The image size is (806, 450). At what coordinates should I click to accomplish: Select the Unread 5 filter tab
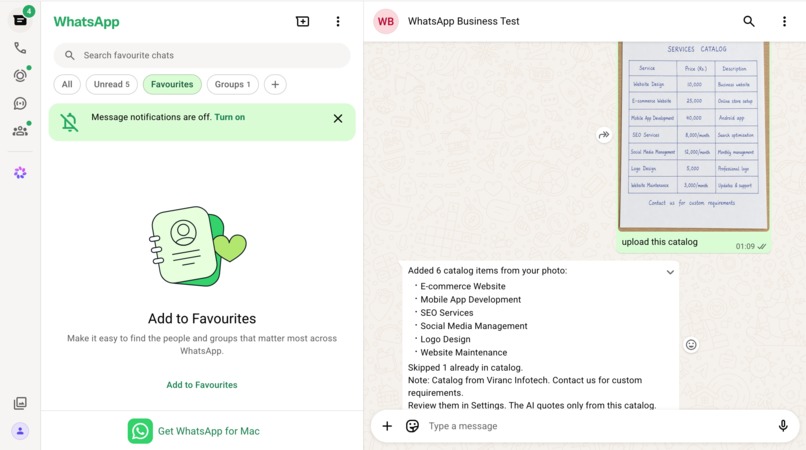point(112,84)
